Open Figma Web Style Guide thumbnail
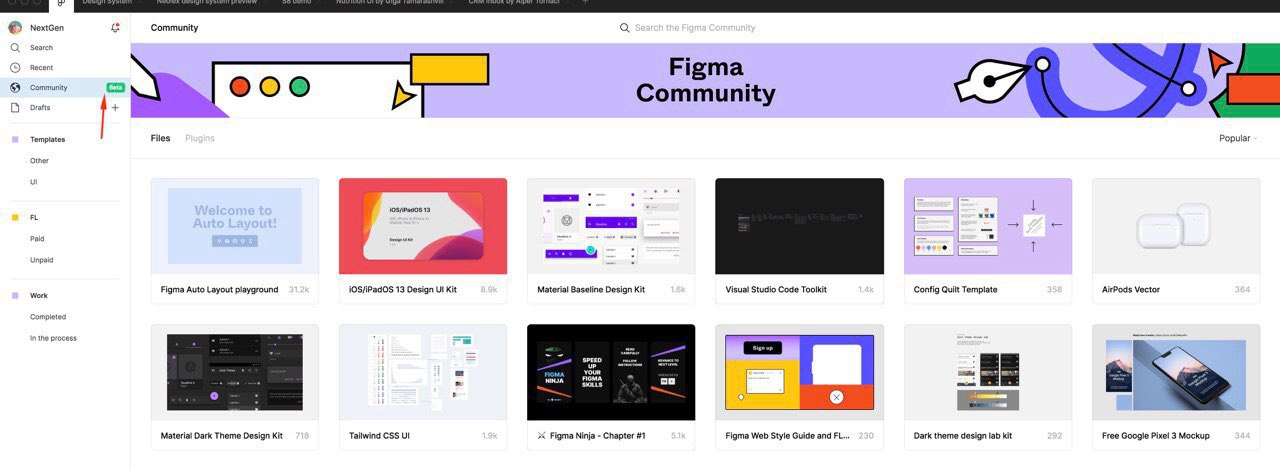The height and width of the screenshot is (470, 1280). point(800,372)
